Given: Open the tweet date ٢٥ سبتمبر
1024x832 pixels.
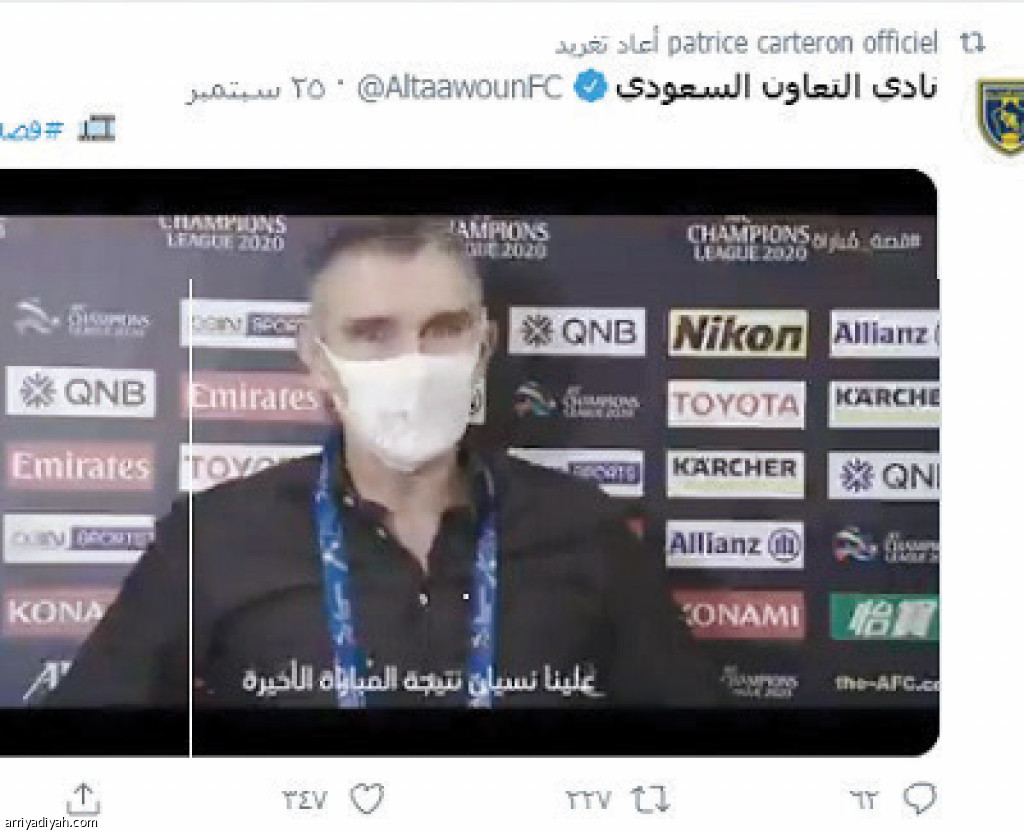Looking at the screenshot, I should [256, 89].
